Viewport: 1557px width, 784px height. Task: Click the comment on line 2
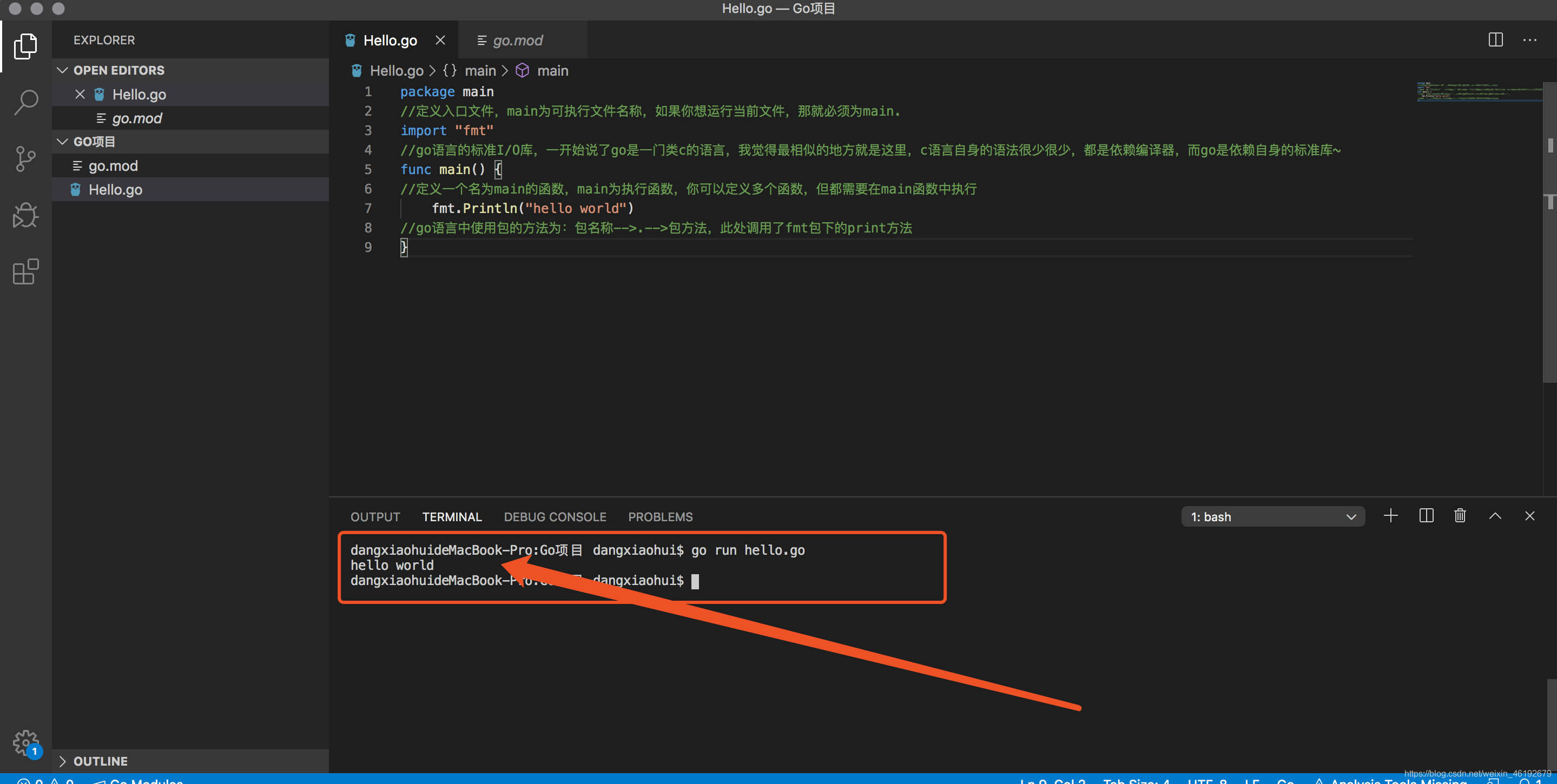650,111
